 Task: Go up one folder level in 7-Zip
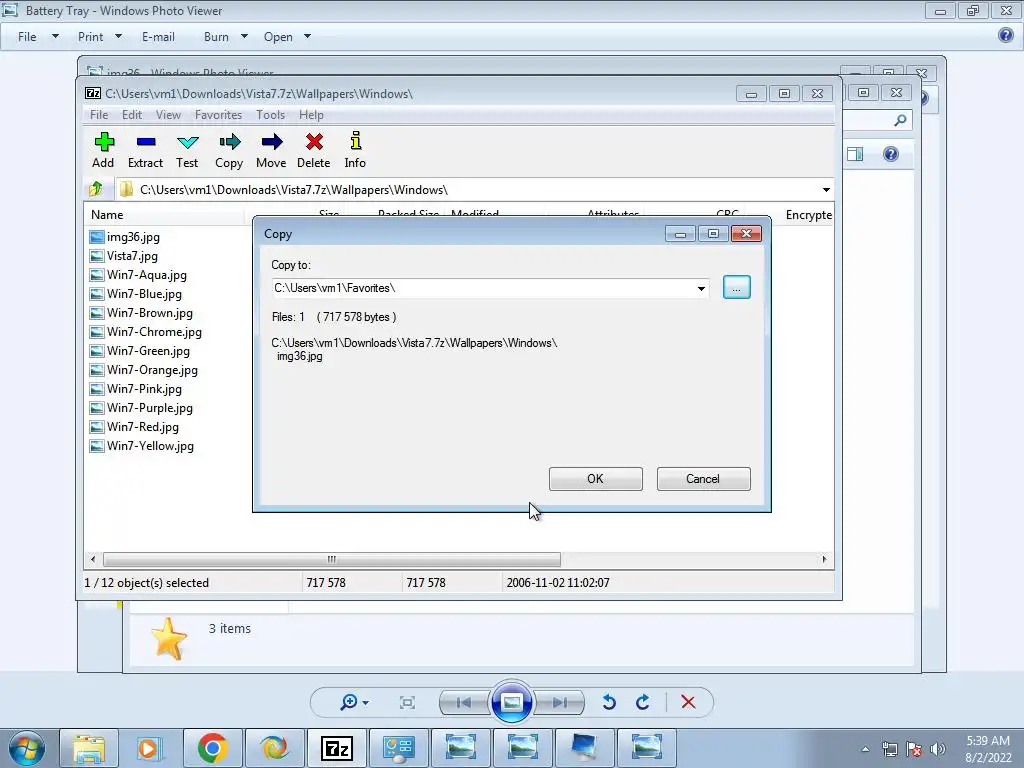96,189
